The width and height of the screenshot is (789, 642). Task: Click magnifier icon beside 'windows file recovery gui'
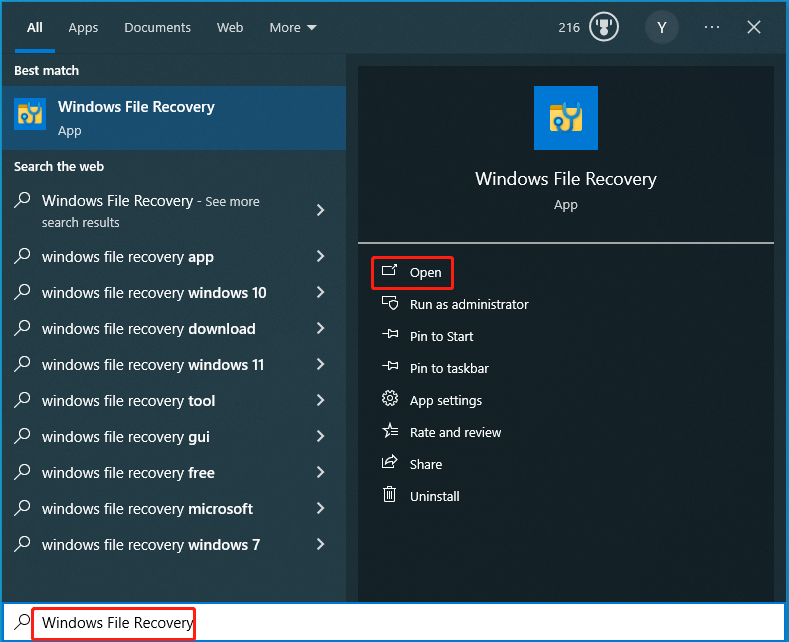click(22, 436)
